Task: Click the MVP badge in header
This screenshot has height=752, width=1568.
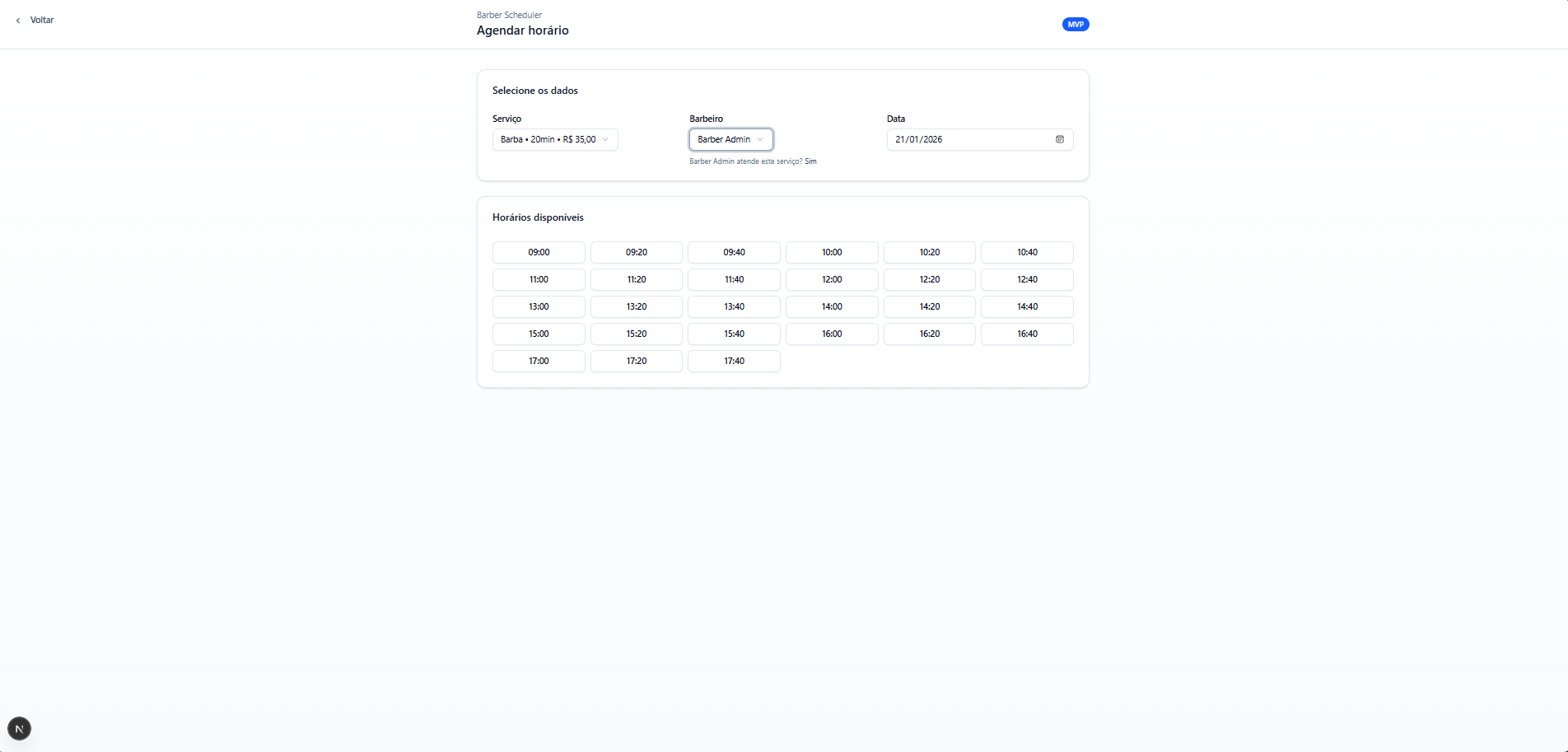Action: click(x=1075, y=25)
